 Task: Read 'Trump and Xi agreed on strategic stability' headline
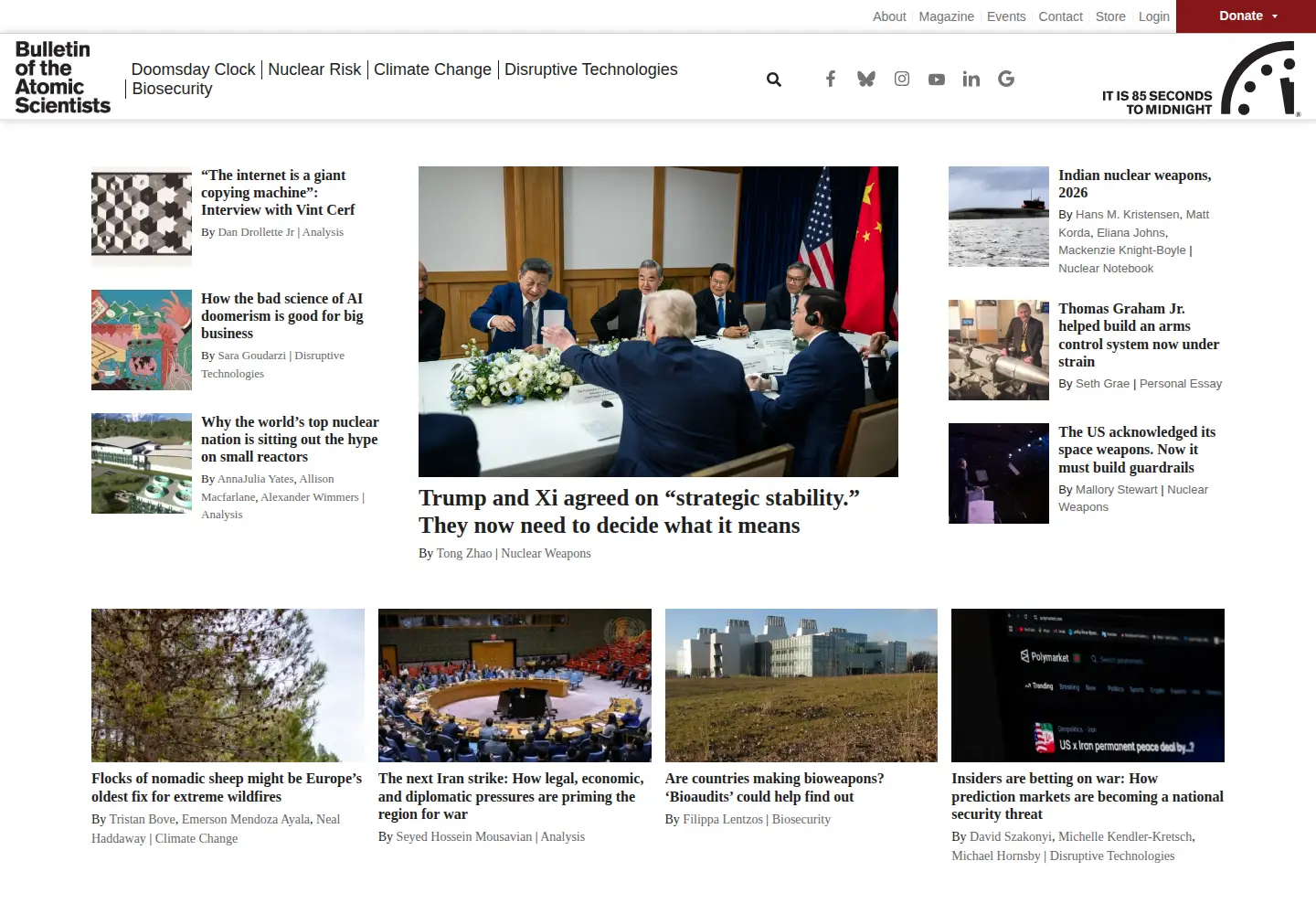pyautogui.click(x=639, y=512)
